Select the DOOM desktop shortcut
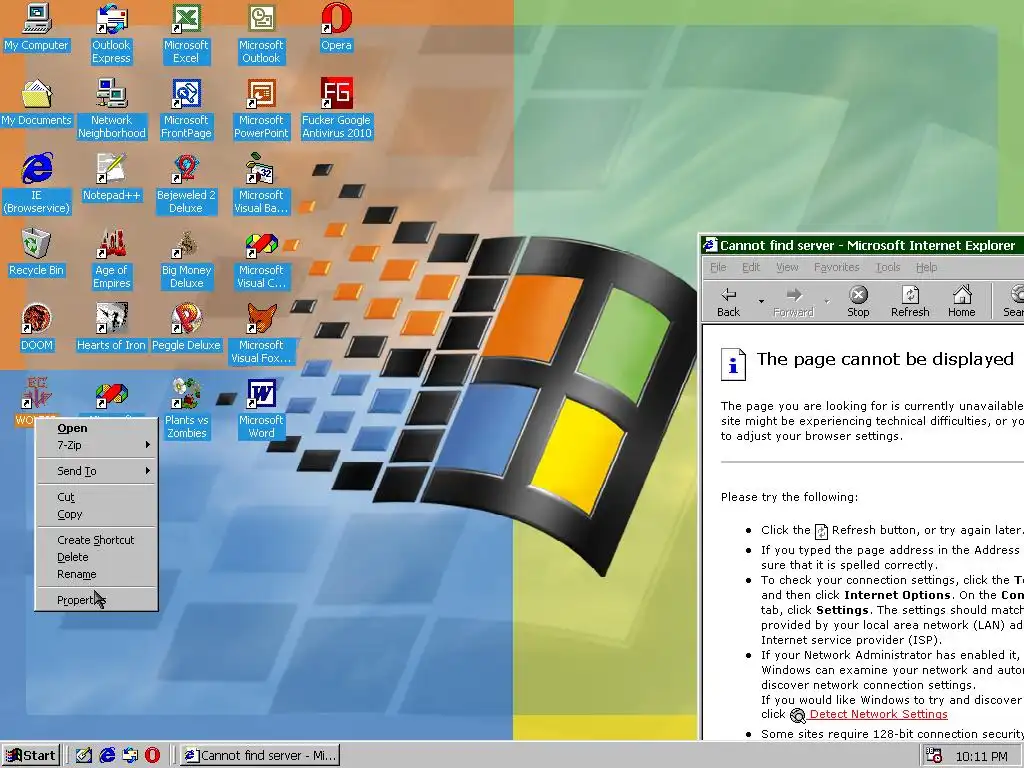This screenshot has height=768, width=1024. [37, 328]
